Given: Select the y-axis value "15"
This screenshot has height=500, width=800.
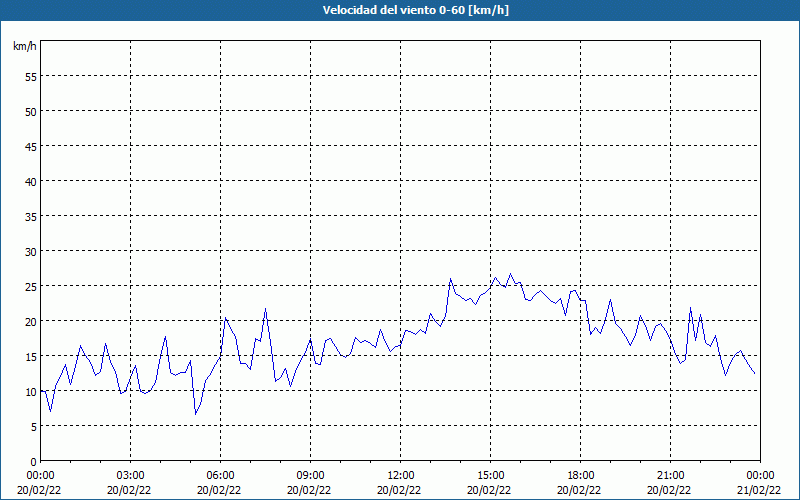Looking at the screenshot, I should [31, 357].
